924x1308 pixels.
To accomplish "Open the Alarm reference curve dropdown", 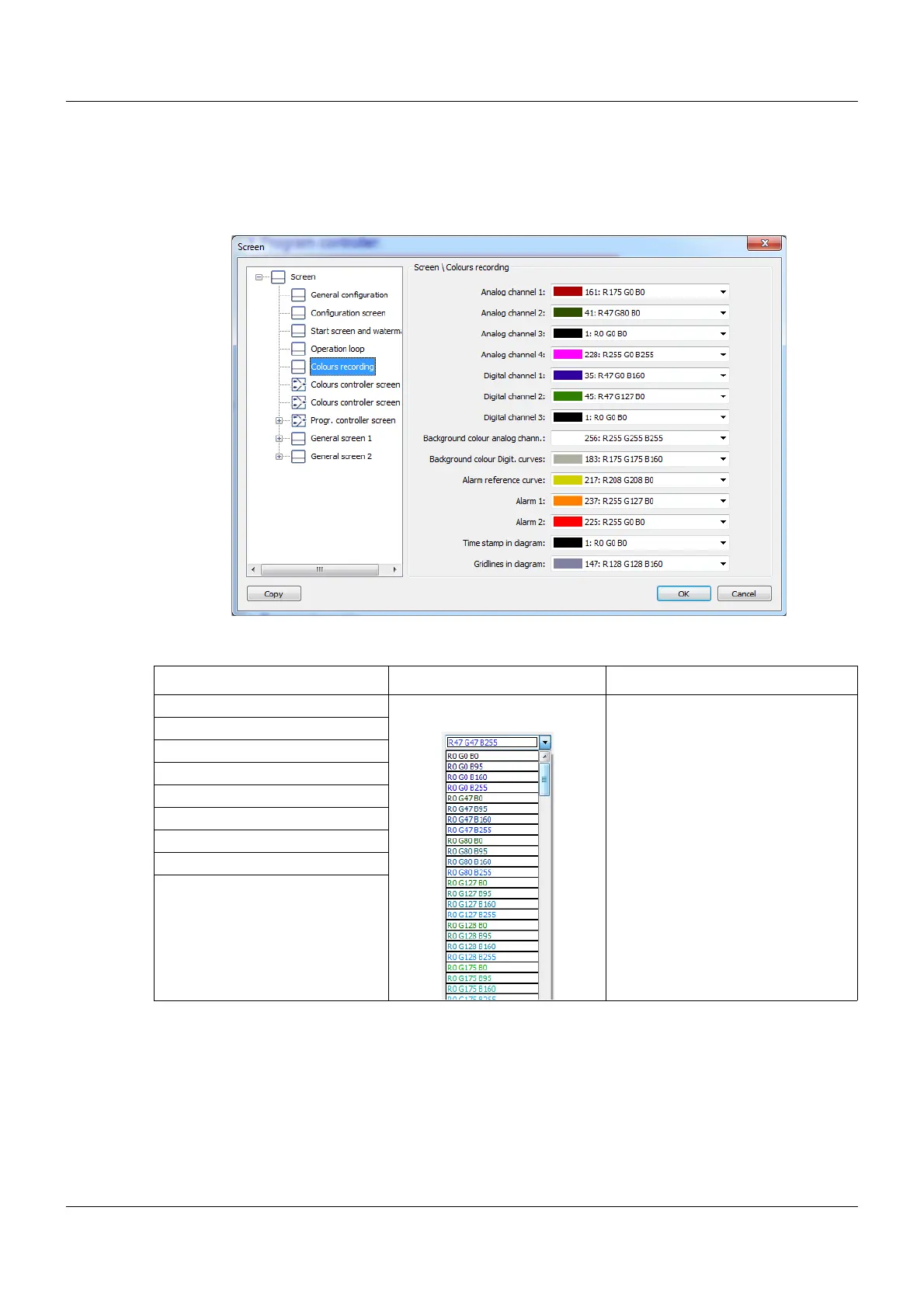I will 723,481.
